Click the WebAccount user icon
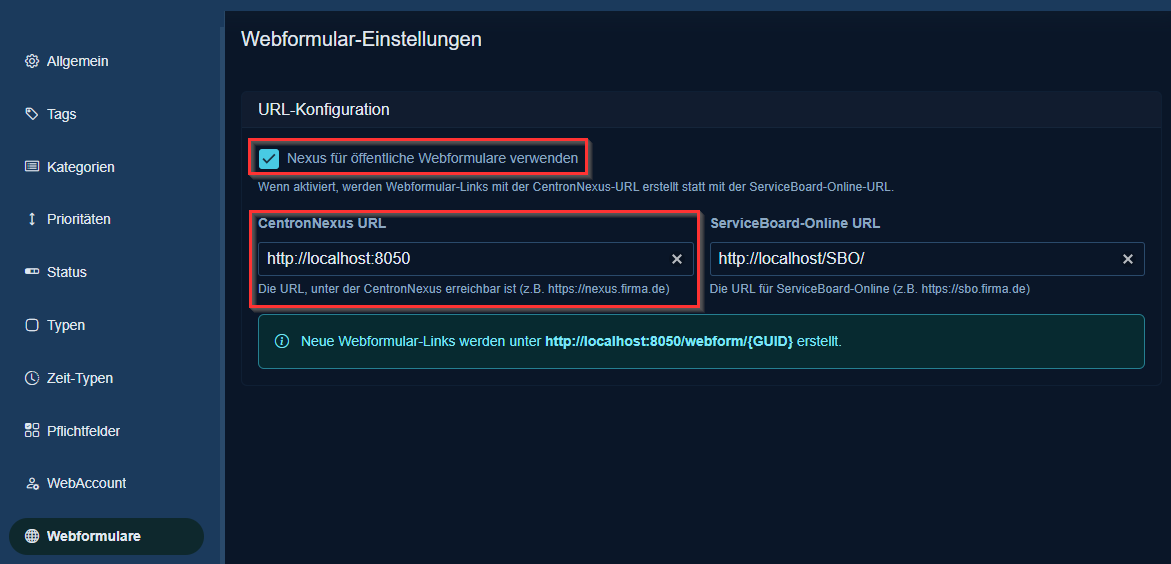Viewport: 1171px width, 564px height. click(x=31, y=483)
